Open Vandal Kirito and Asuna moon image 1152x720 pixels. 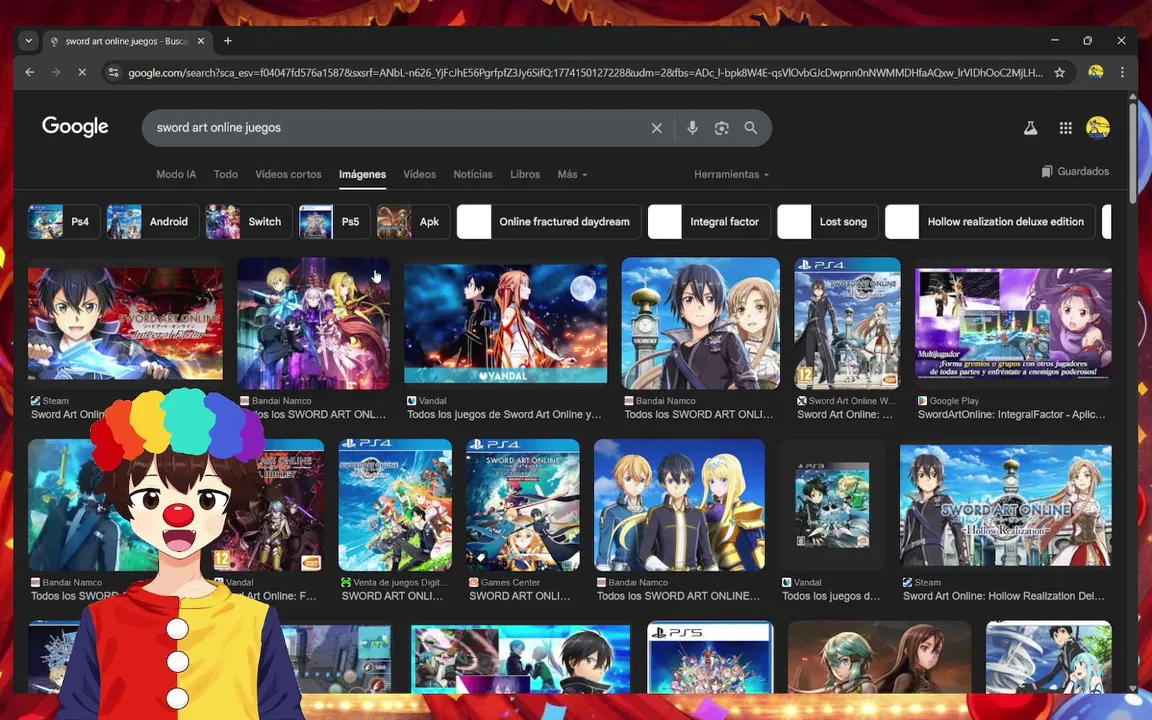tap(505, 324)
